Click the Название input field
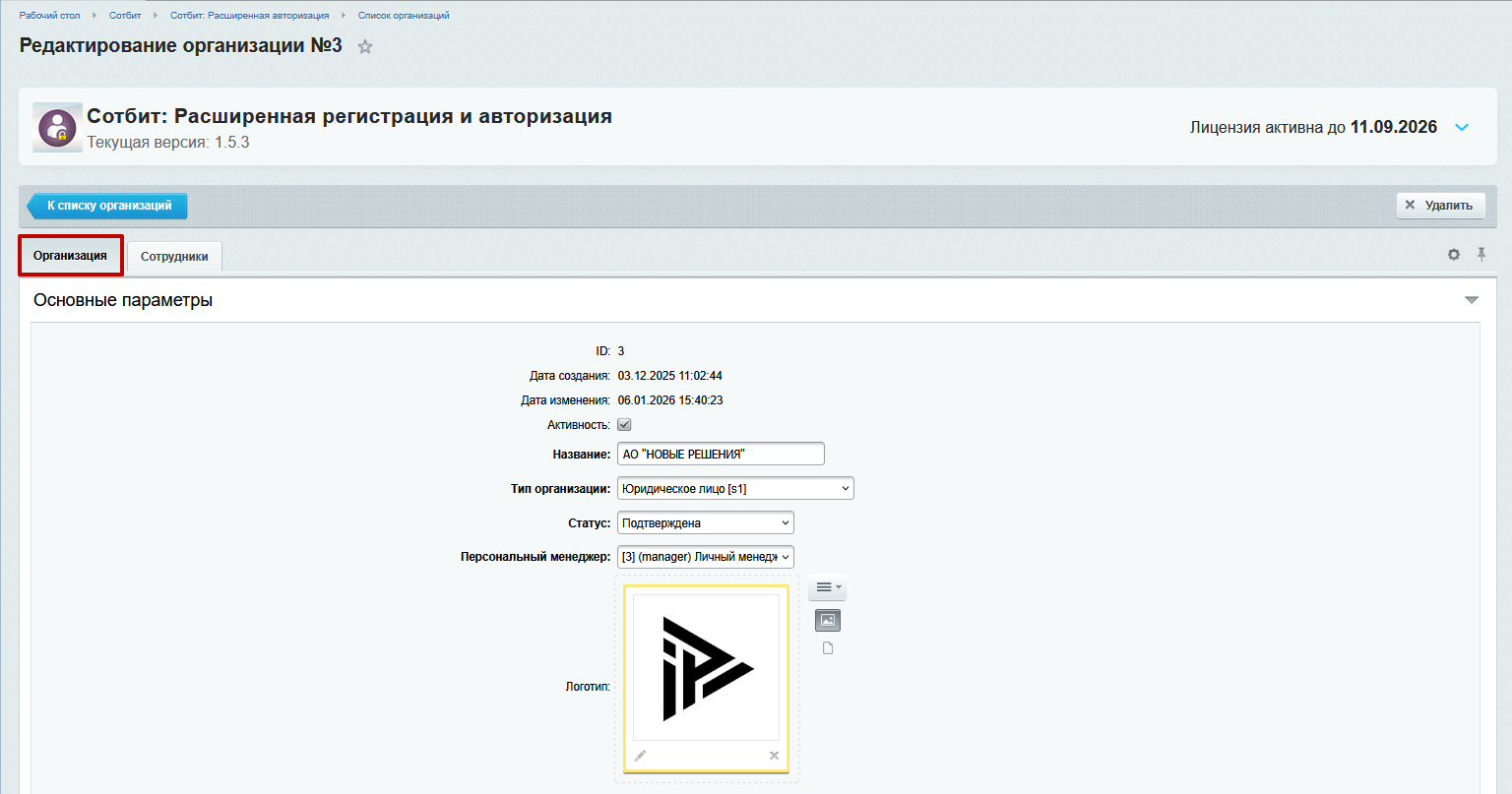 pos(721,455)
